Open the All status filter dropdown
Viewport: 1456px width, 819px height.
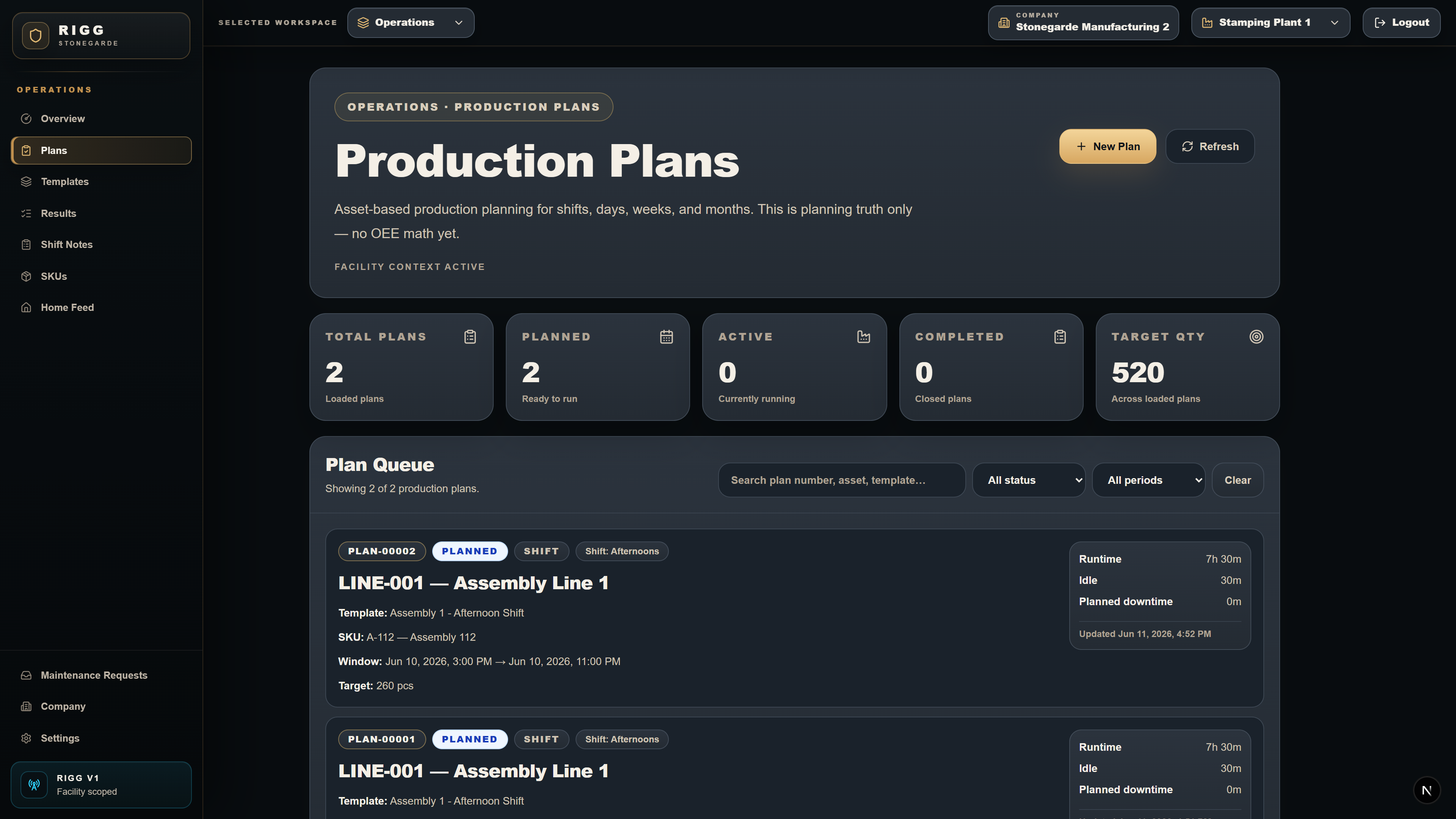click(1029, 480)
